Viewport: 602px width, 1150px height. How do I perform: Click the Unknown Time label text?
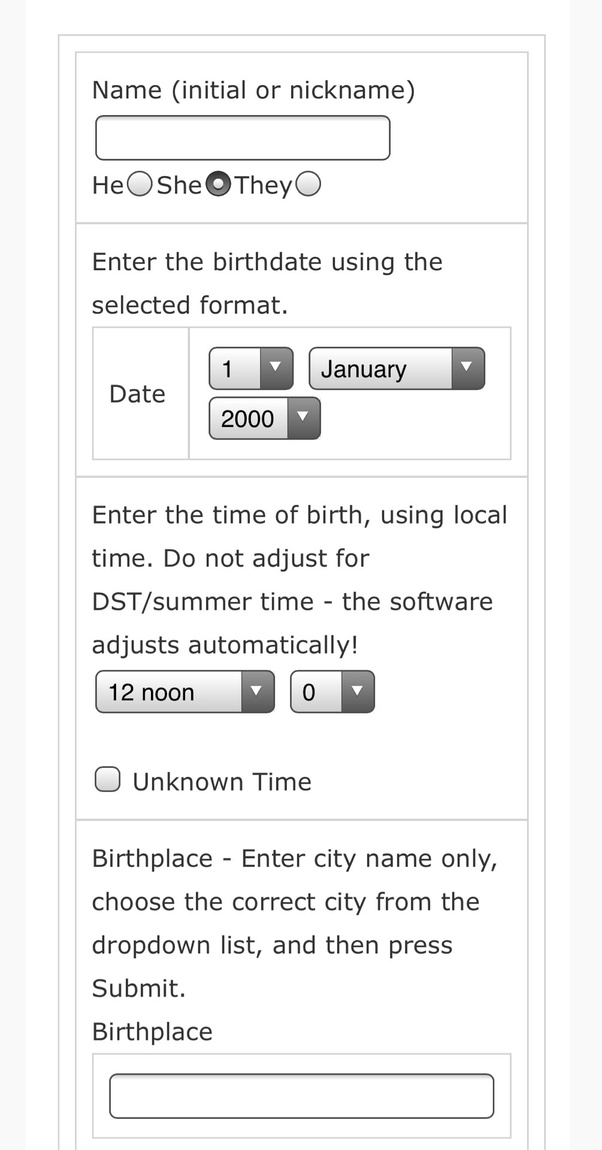[222, 782]
